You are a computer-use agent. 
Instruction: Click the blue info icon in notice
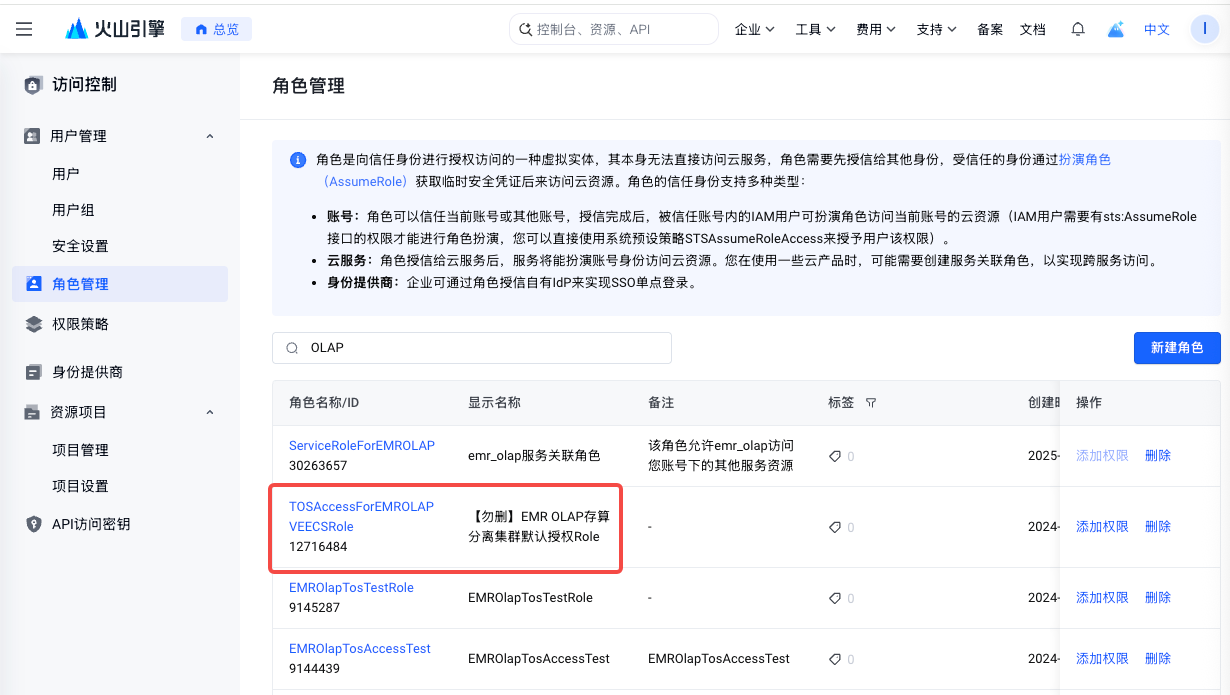click(x=298, y=160)
